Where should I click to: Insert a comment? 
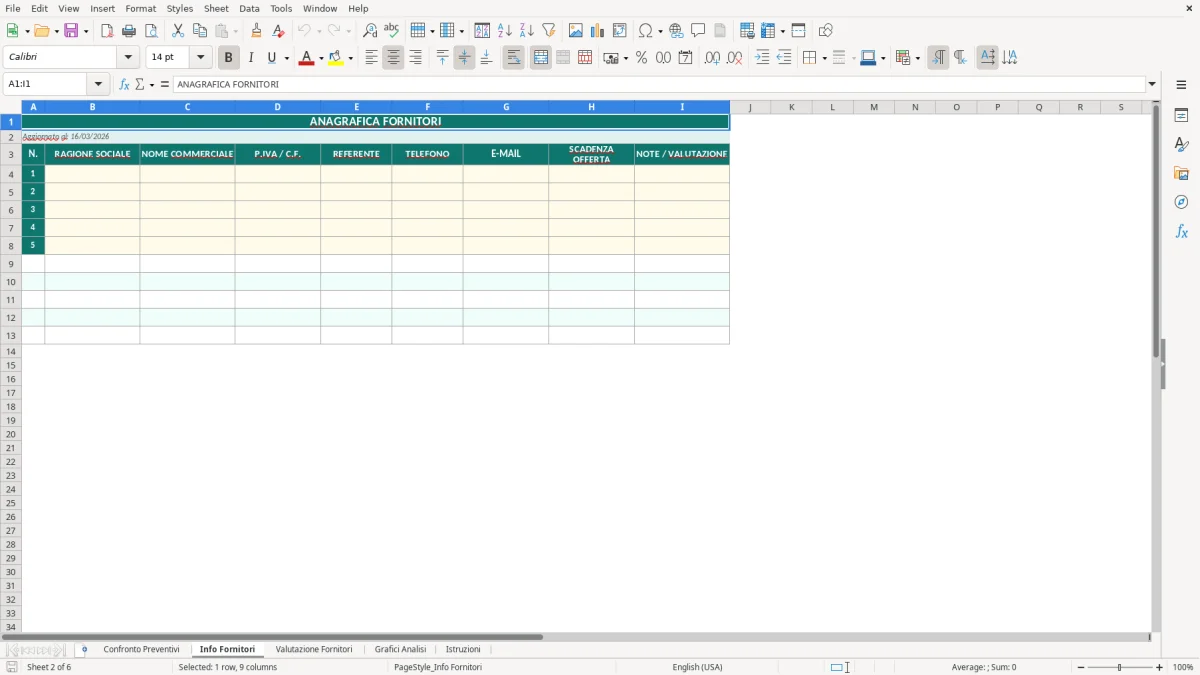click(699, 31)
